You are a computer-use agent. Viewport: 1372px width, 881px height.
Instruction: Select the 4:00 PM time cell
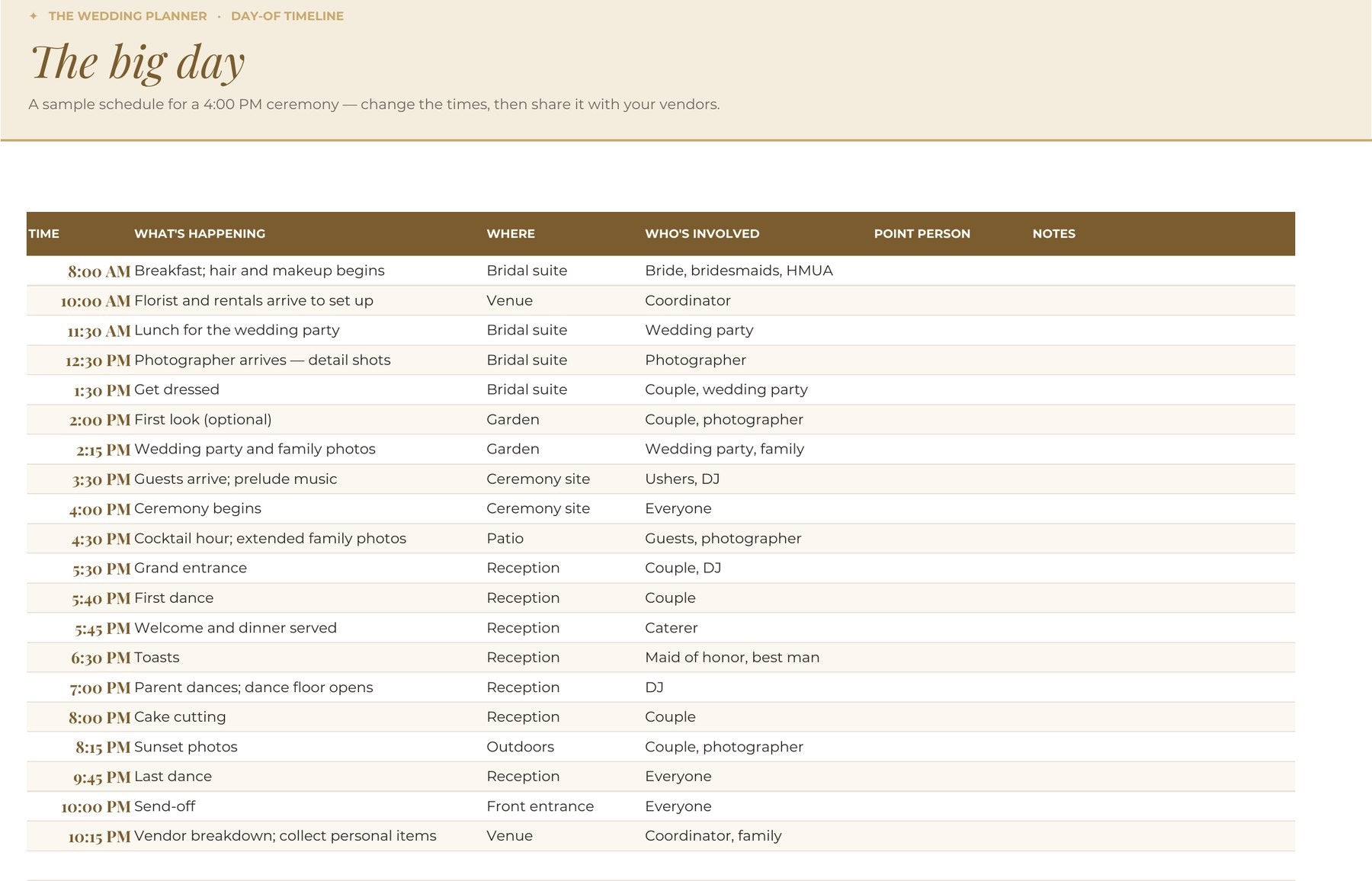click(x=100, y=509)
